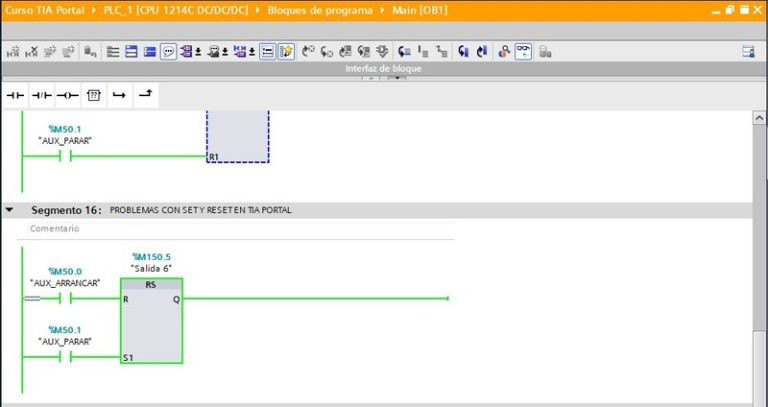The image size is (768, 407).
Task: Open absolute/symbolic operands dropdown arrow
Action: [x=198, y=52]
